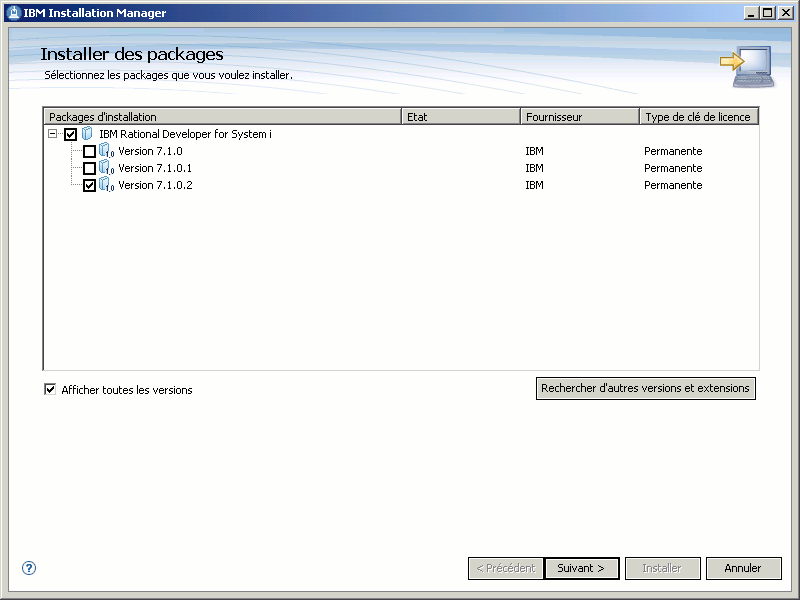Click Permanente license cell for Version 7.1.0.1

tap(673, 168)
